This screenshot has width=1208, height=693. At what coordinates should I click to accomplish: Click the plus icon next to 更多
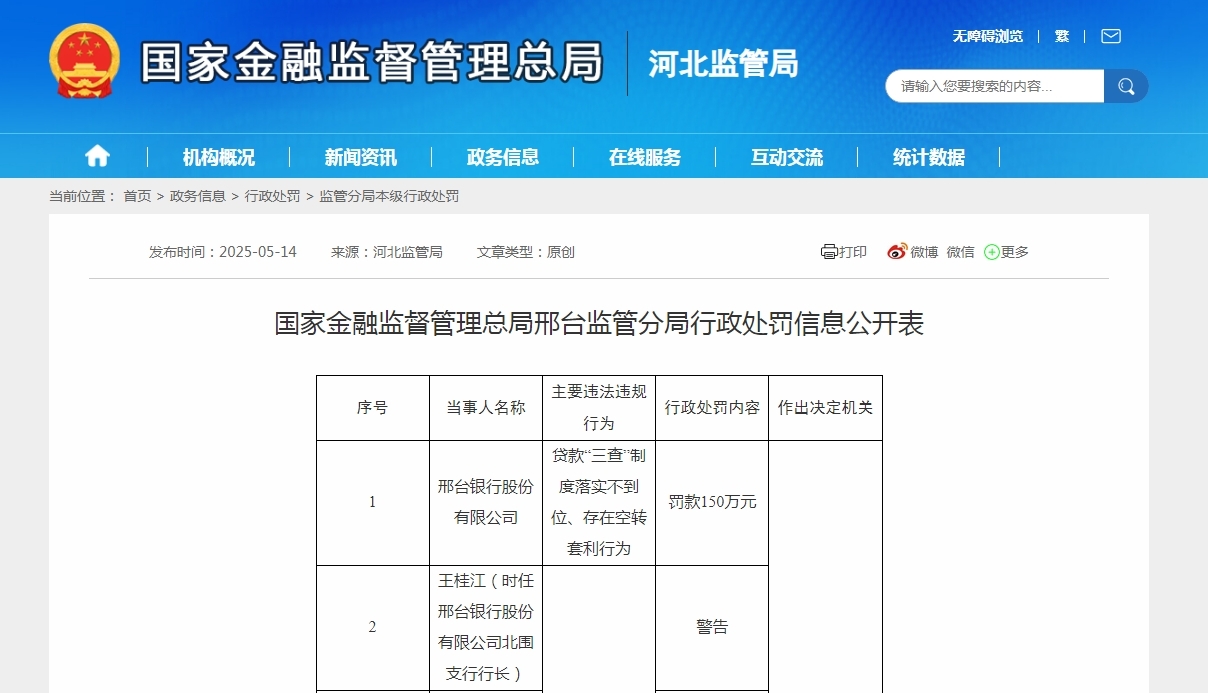pos(991,251)
